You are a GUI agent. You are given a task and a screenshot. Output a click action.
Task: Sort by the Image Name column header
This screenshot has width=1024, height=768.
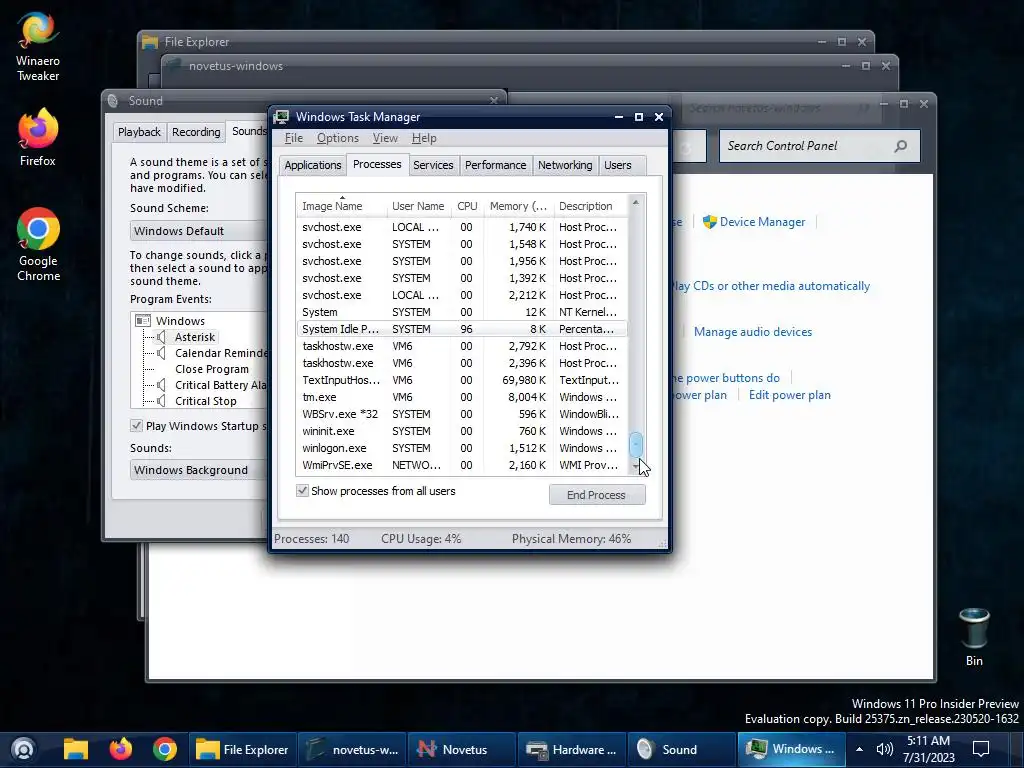tap(341, 206)
